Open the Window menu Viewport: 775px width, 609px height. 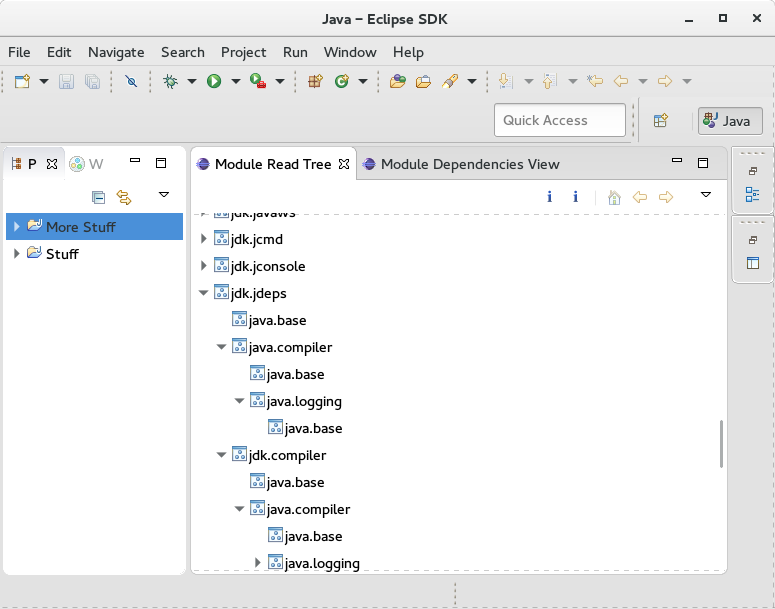(x=350, y=52)
